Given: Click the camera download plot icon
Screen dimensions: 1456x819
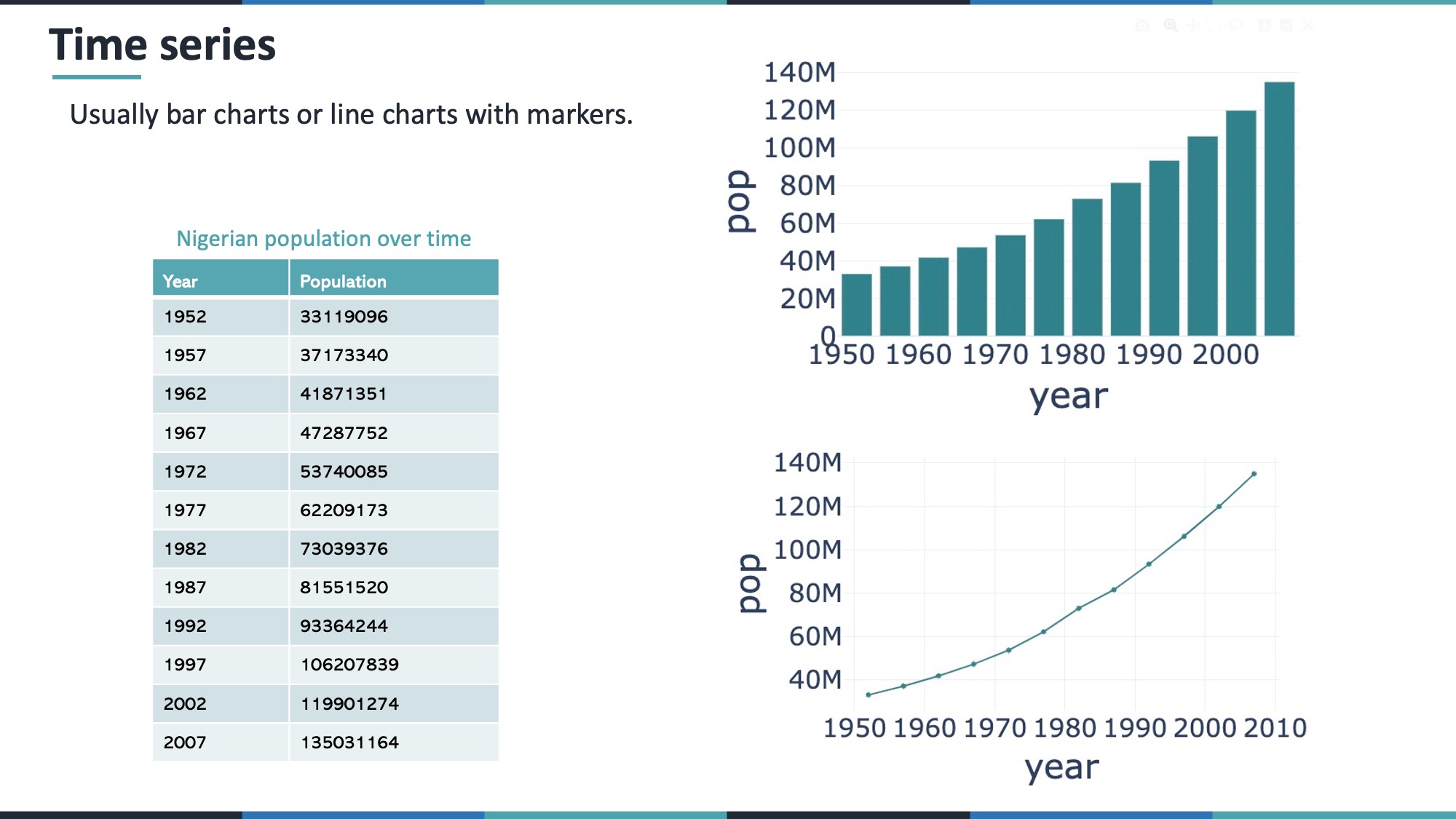Looking at the screenshot, I should coord(1142,25).
